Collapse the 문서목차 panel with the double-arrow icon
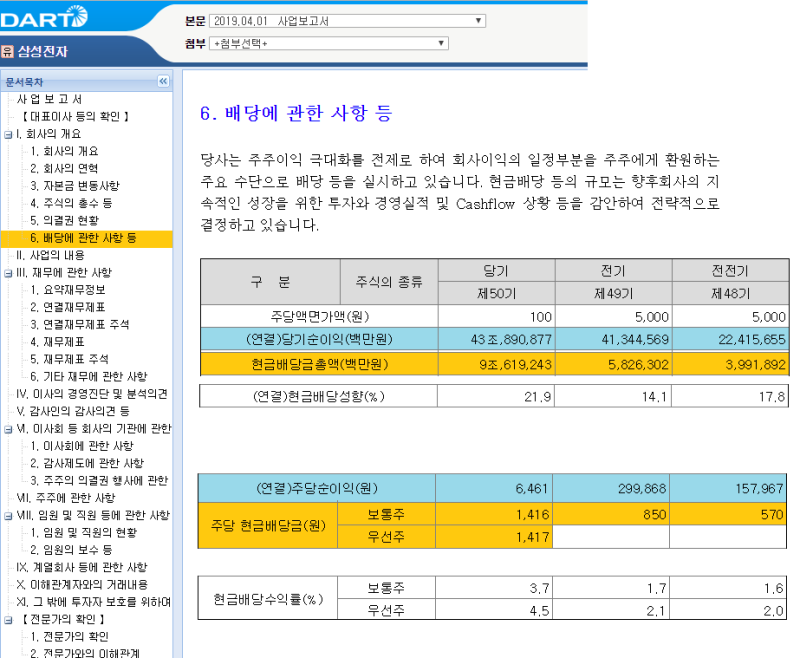This screenshot has height=658, width=800. point(163,81)
